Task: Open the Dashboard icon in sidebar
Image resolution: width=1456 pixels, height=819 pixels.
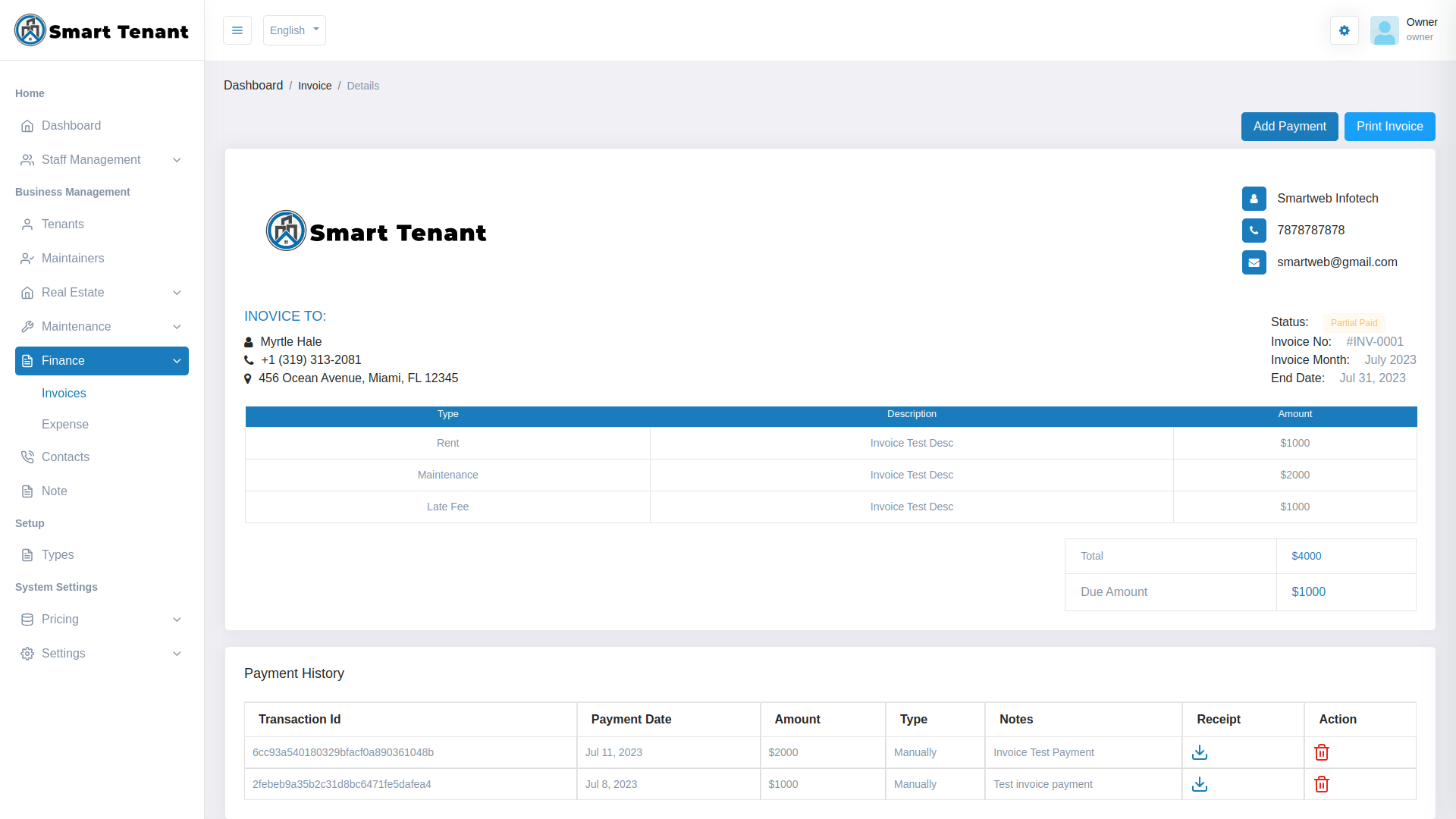Action: click(x=27, y=126)
